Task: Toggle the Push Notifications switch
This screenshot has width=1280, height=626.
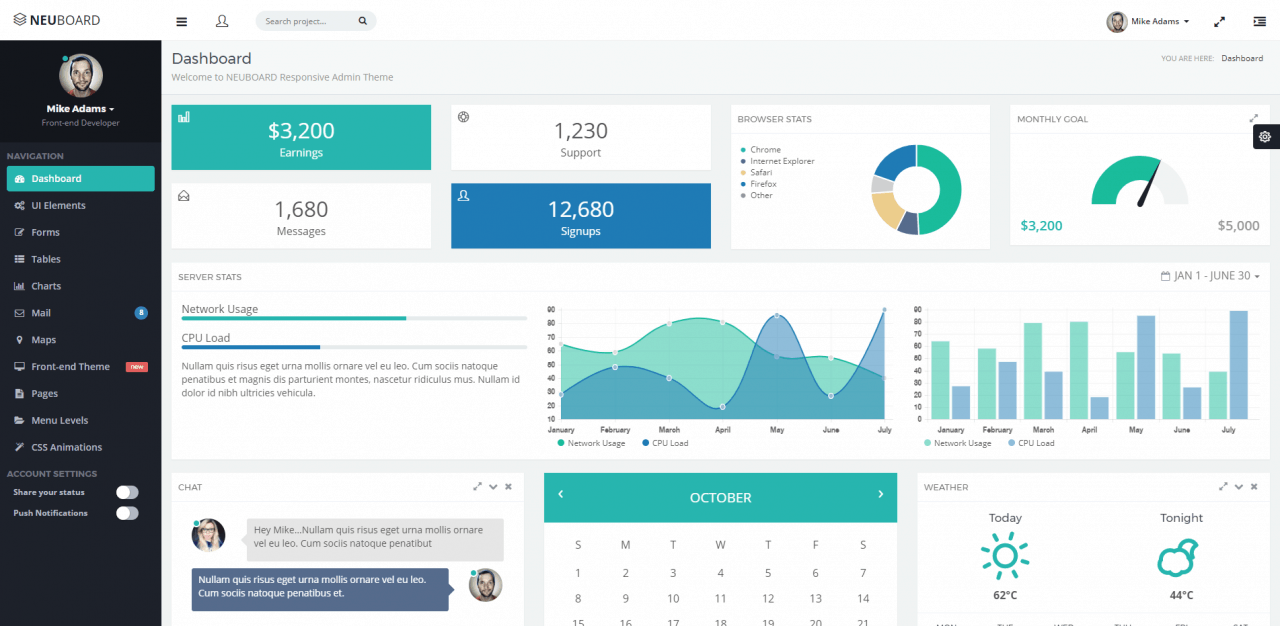Action: pyautogui.click(x=127, y=513)
